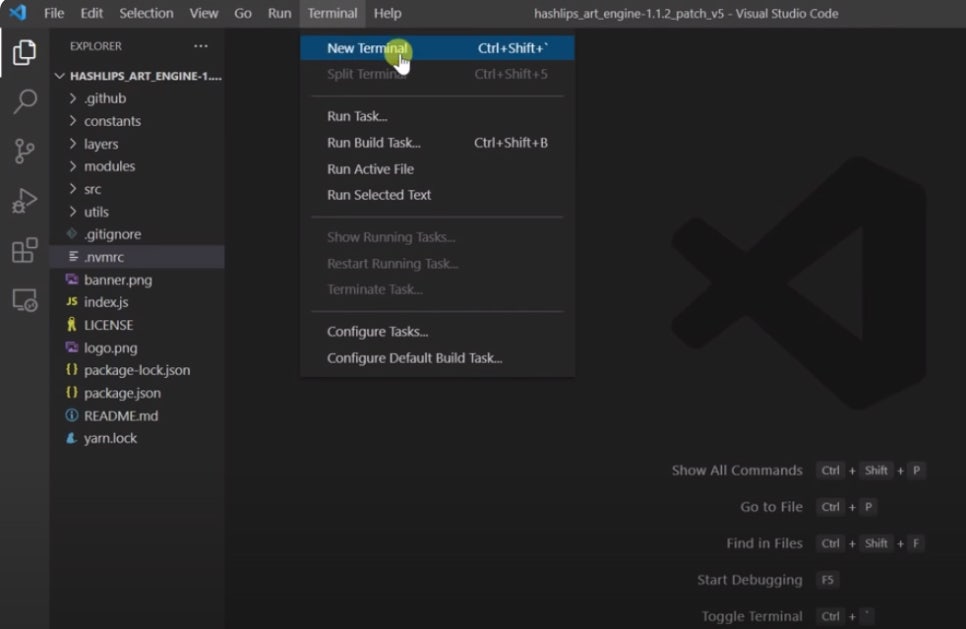Open the Search view icon
Image resolution: width=966 pixels, height=629 pixels.
click(24, 102)
